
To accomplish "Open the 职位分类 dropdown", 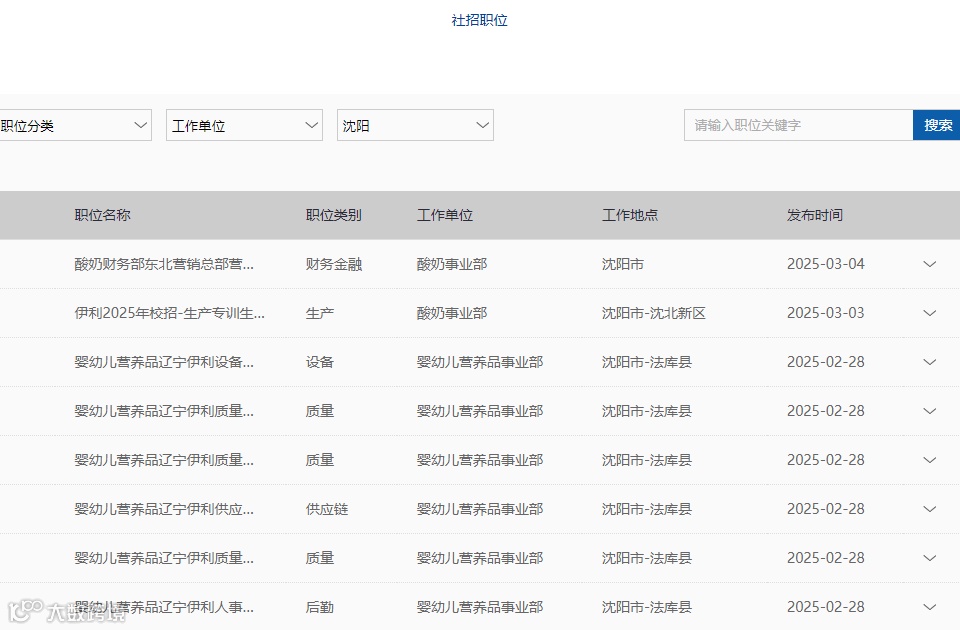I will point(75,126).
